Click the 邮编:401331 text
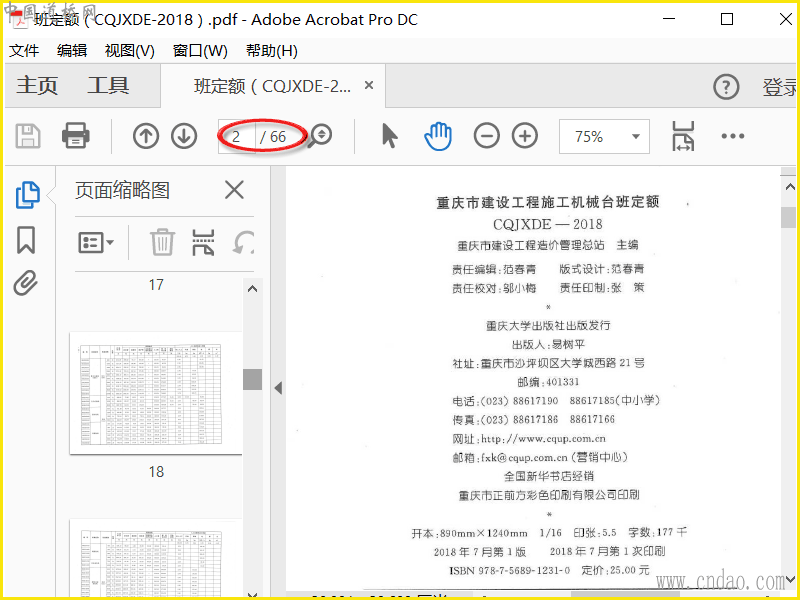Screen dimensions: 800x600 [548, 382]
